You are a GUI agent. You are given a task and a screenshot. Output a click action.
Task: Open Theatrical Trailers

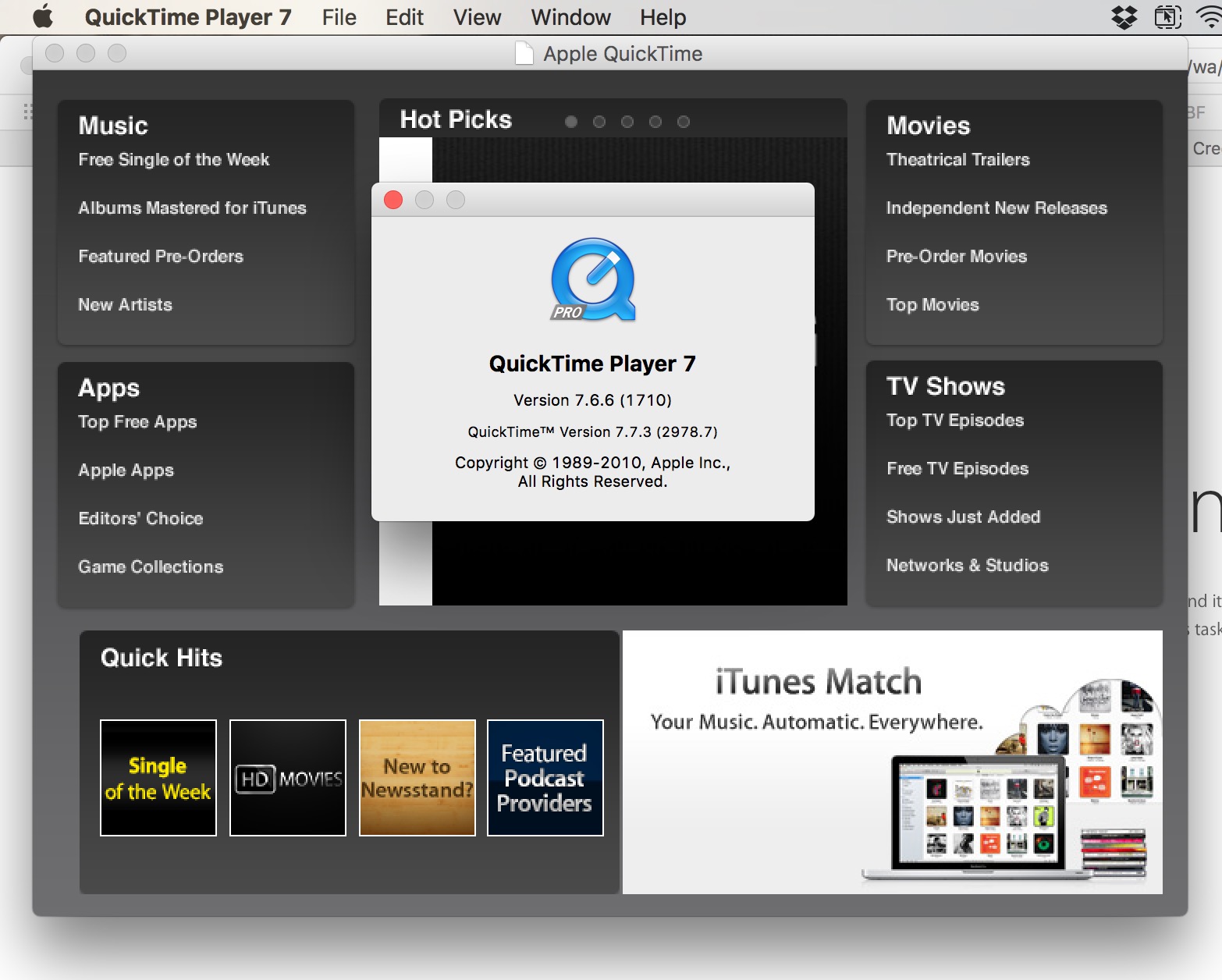click(957, 159)
